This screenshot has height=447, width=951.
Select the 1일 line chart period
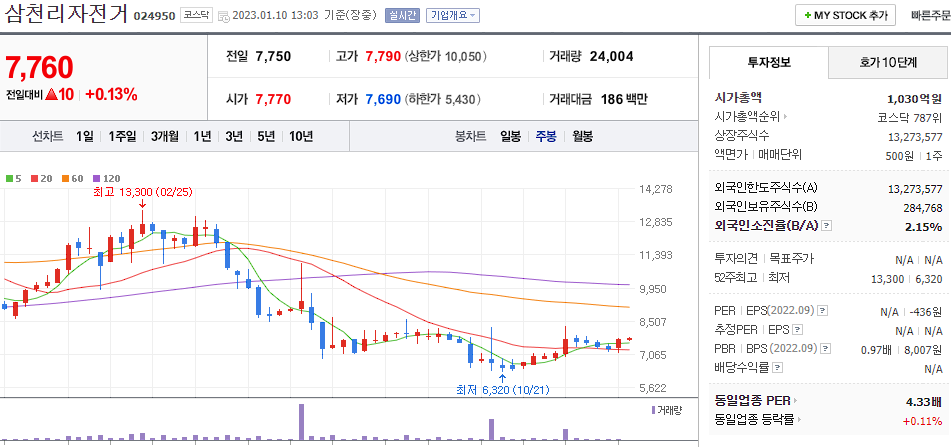[x=84, y=136]
